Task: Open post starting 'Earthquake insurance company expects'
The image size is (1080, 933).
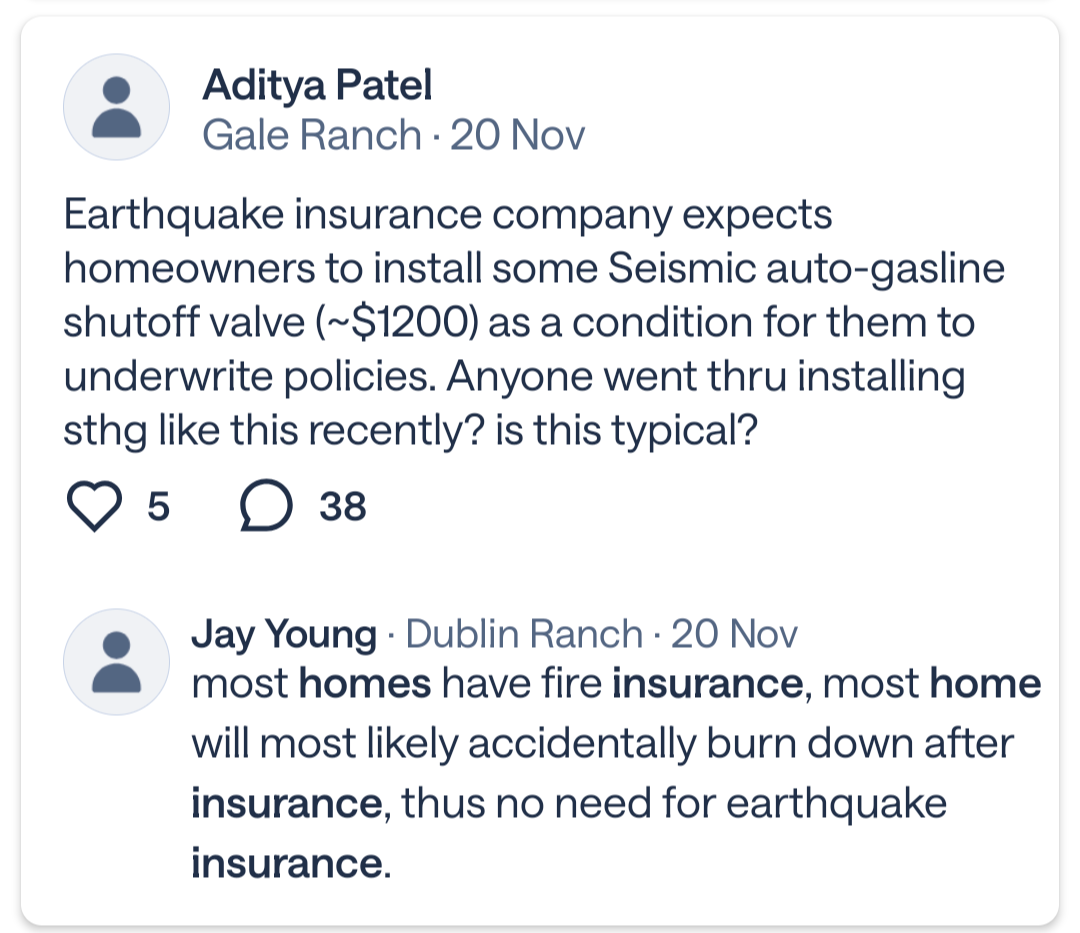Action: [448, 215]
